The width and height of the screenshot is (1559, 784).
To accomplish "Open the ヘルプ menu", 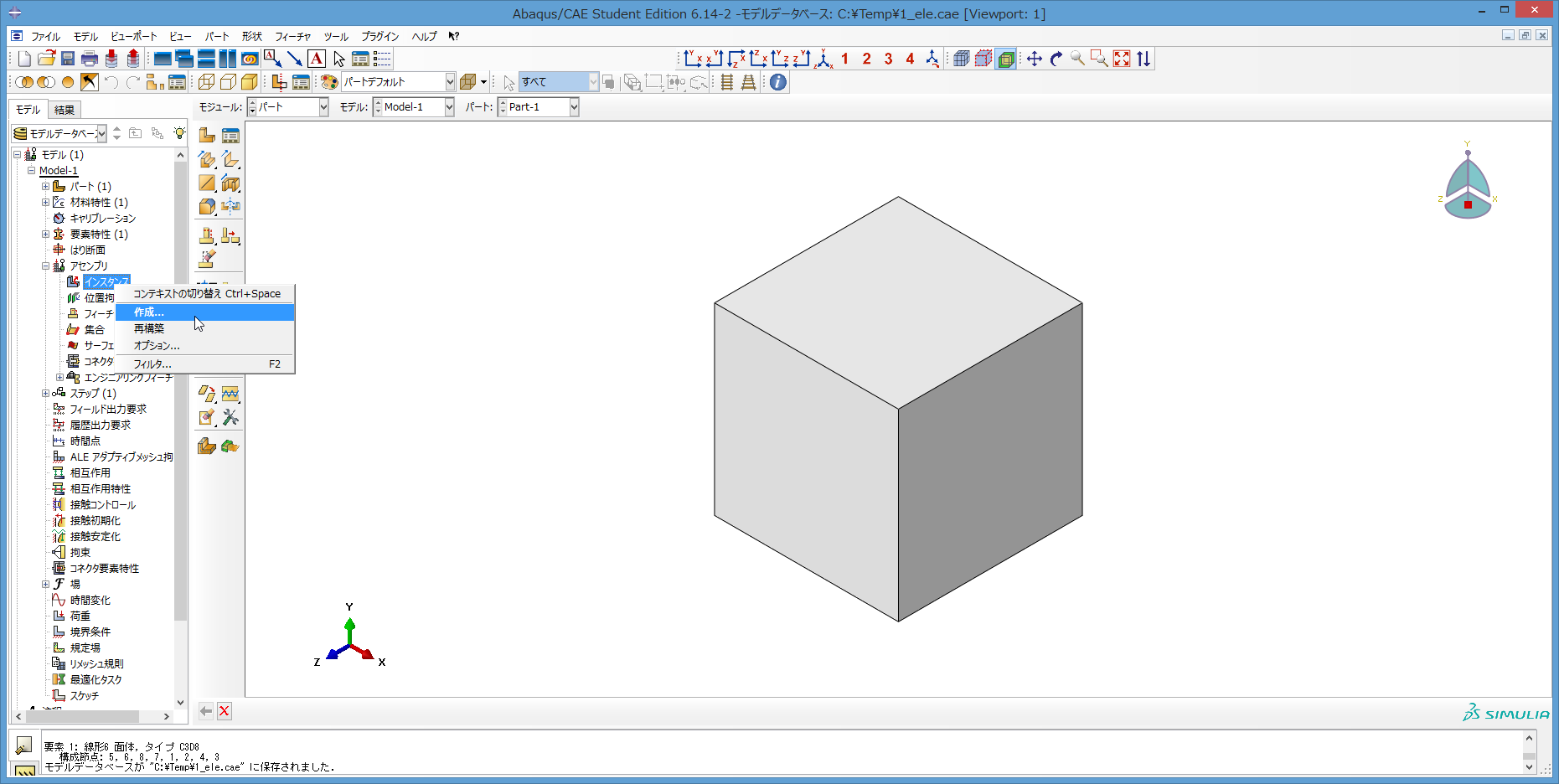I will pyautogui.click(x=424, y=37).
